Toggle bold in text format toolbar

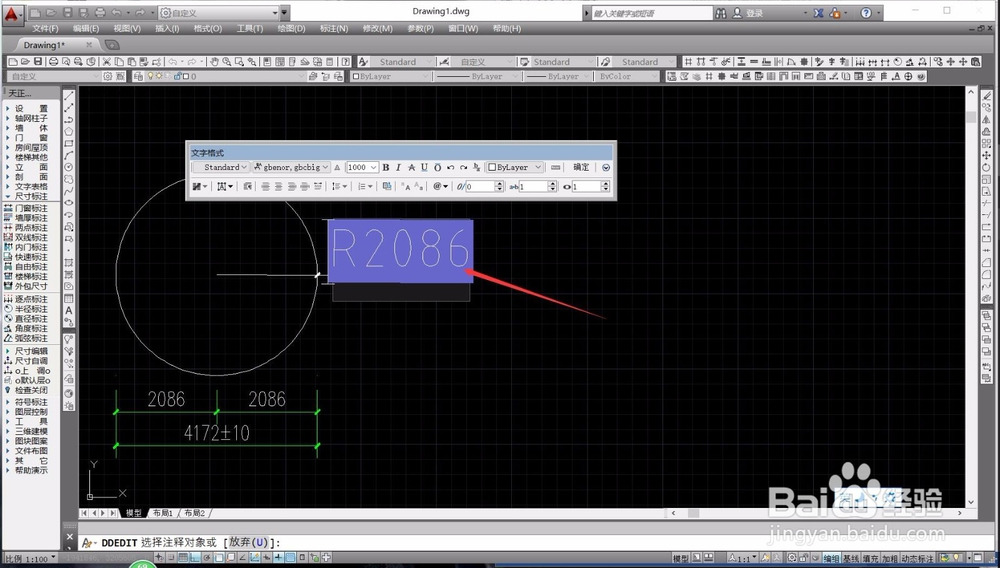coord(385,167)
